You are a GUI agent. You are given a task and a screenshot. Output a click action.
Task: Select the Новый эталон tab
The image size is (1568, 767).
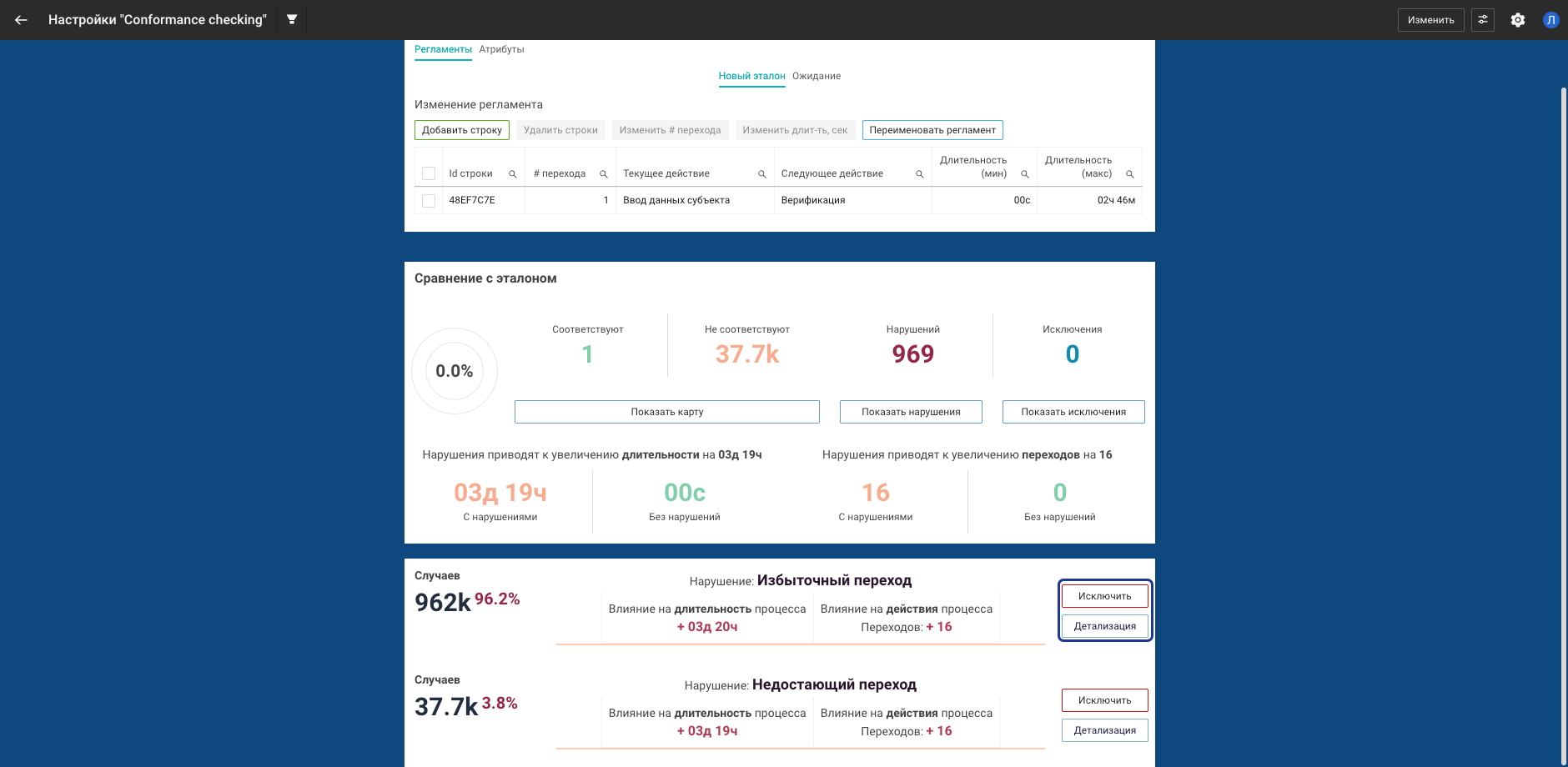tap(751, 76)
